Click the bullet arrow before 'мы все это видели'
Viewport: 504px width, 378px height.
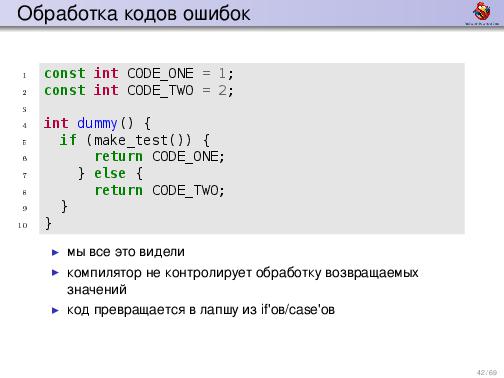pyautogui.click(x=56, y=253)
